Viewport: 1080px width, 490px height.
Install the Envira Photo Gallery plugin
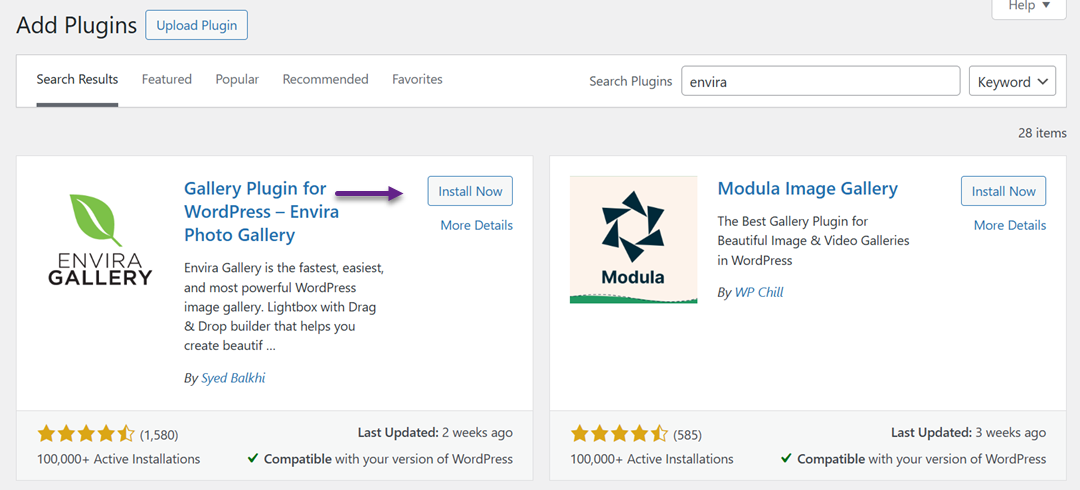[470, 191]
